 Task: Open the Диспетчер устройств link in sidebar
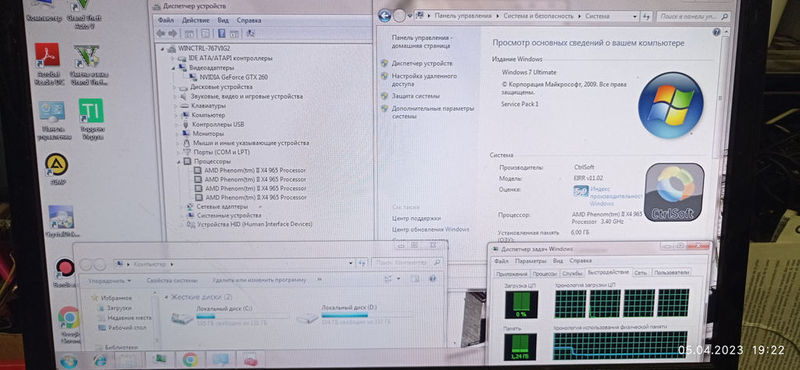coord(422,63)
